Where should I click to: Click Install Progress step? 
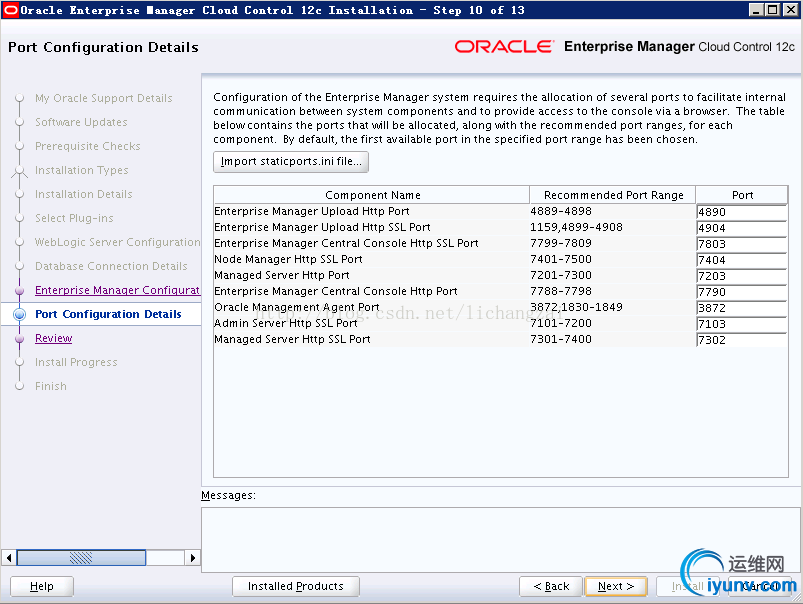click(x=76, y=362)
